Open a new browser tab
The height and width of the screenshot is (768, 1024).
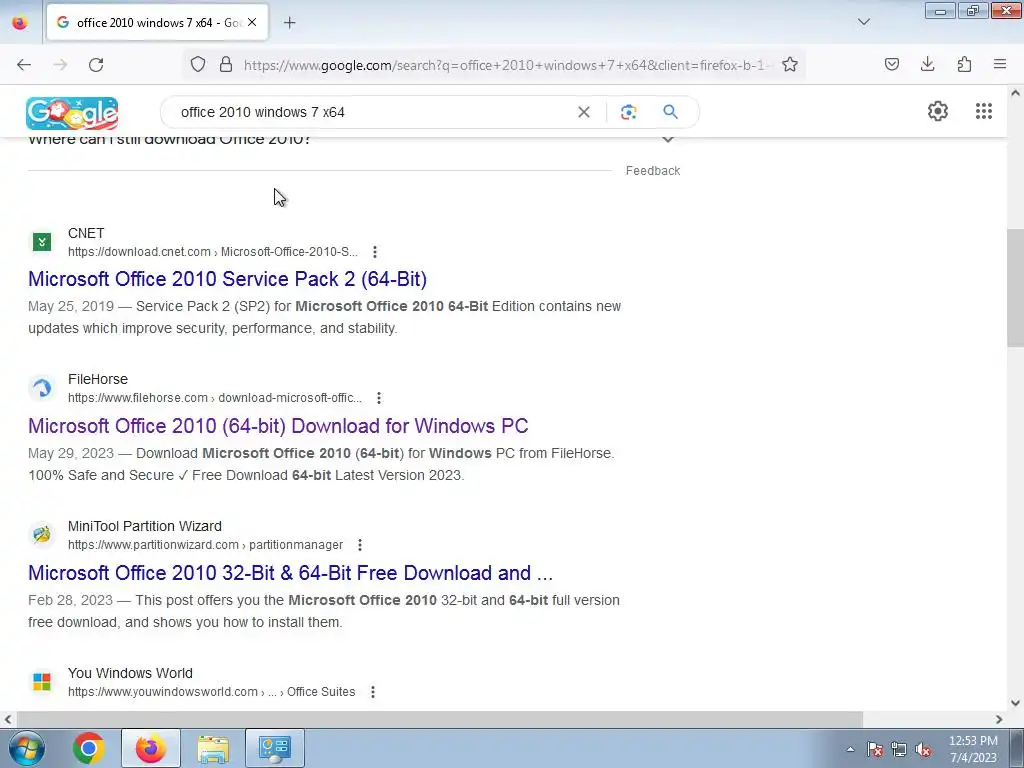pyautogui.click(x=289, y=23)
